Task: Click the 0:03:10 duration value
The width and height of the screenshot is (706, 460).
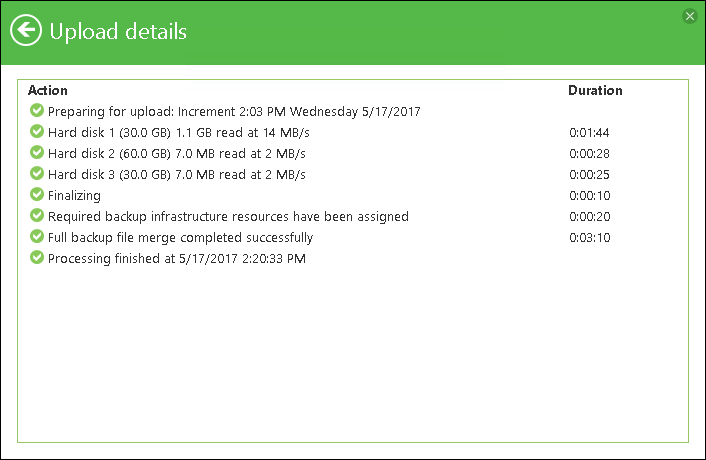Action: click(x=590, y=238)
